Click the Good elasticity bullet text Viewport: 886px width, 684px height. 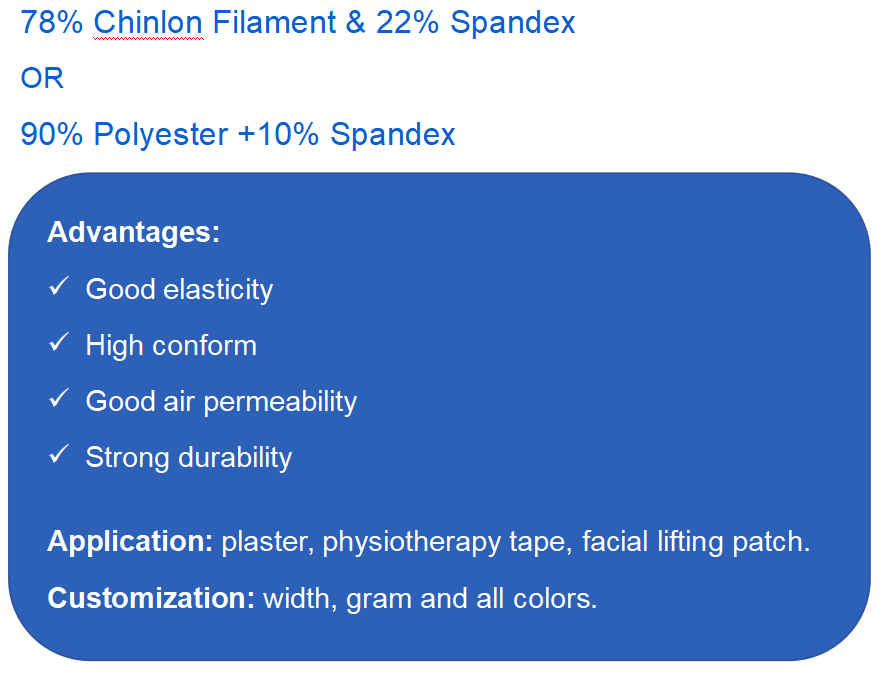tap(179, 290)
